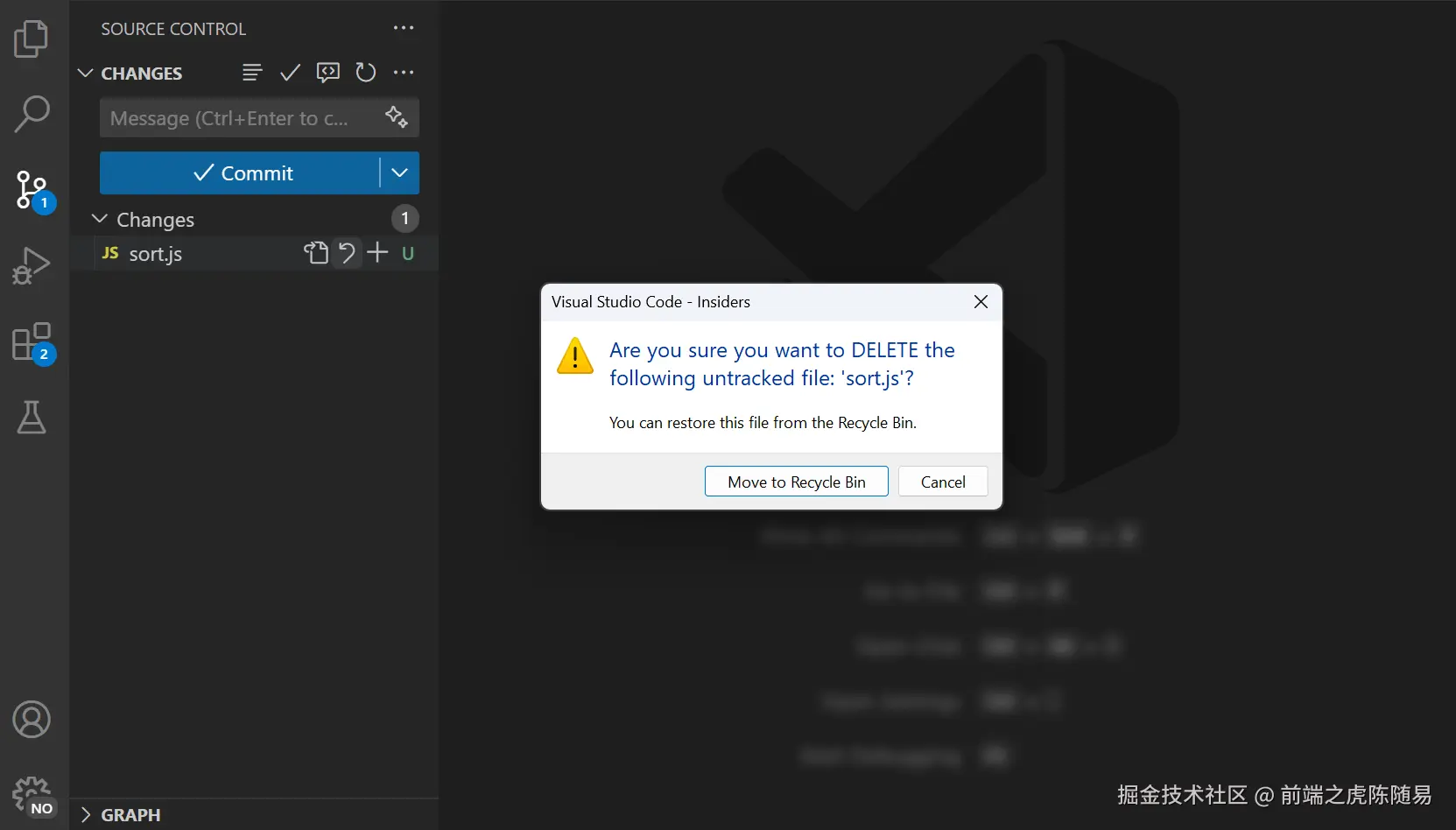Close the delete confirmation dialog
The width and height of the screenshot is (1456, 830).
(x=981, y=302)
